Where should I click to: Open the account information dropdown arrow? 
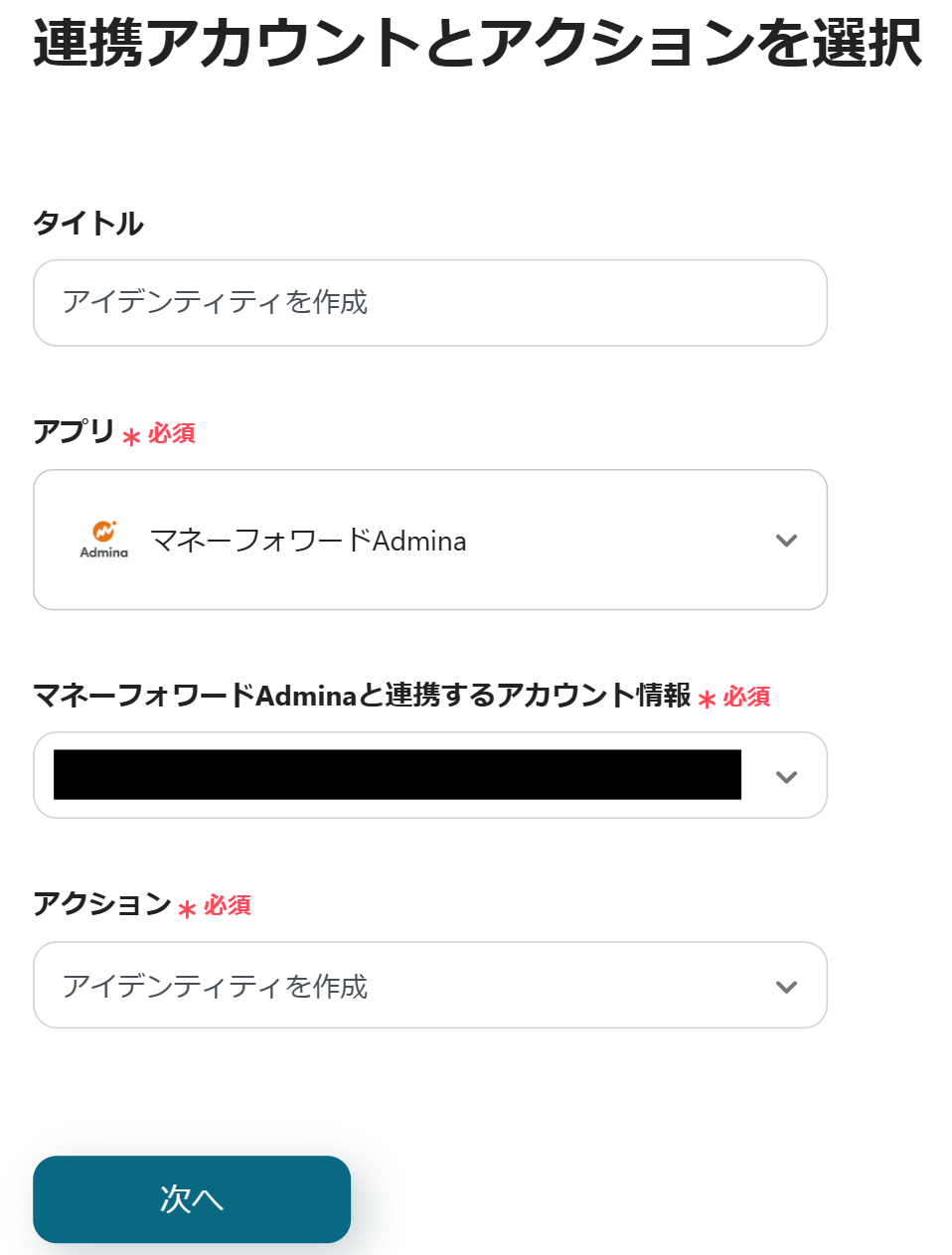(x=786, y=777)
